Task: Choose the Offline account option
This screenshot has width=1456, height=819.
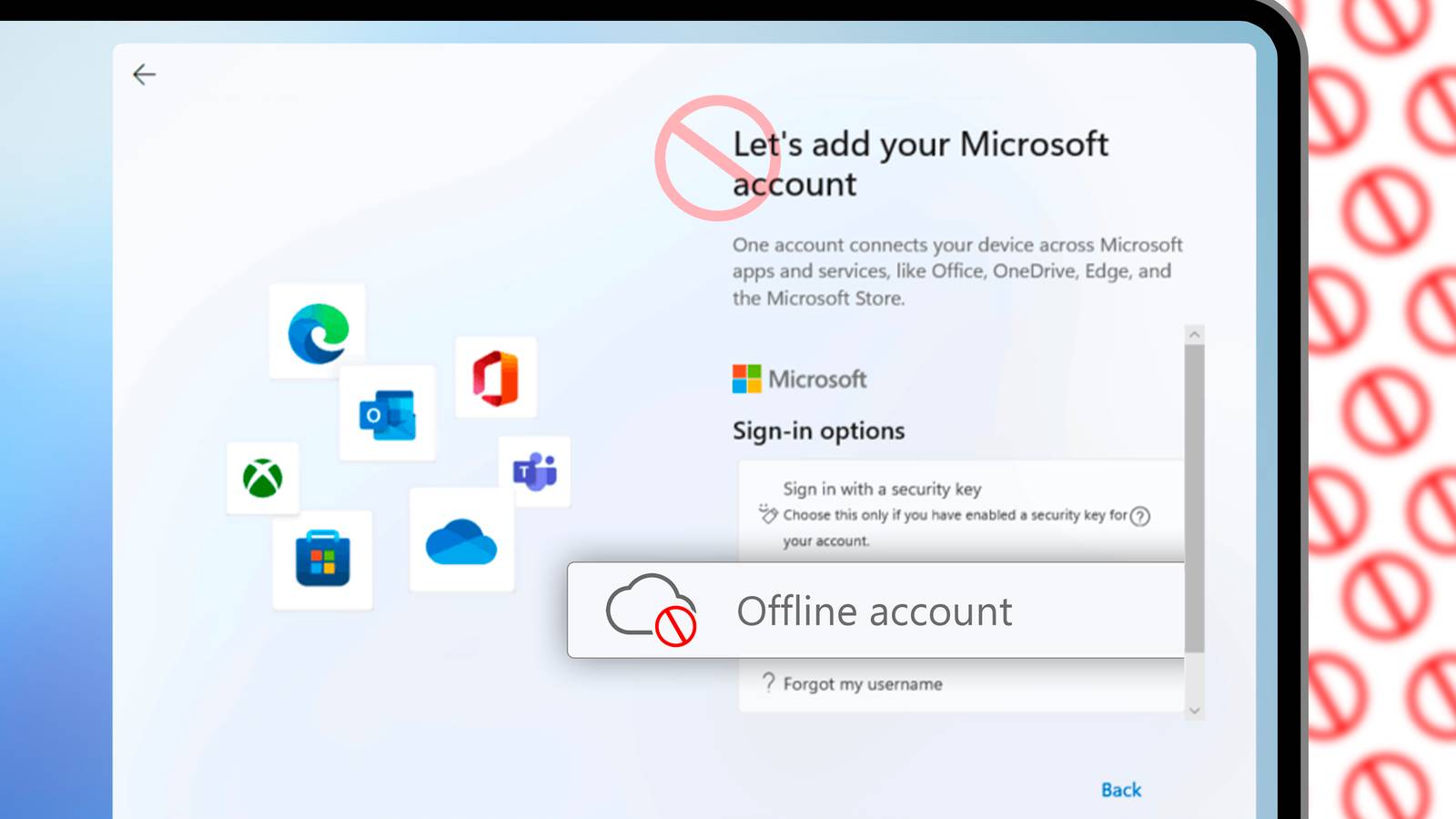Action: (x=877, y=610)
